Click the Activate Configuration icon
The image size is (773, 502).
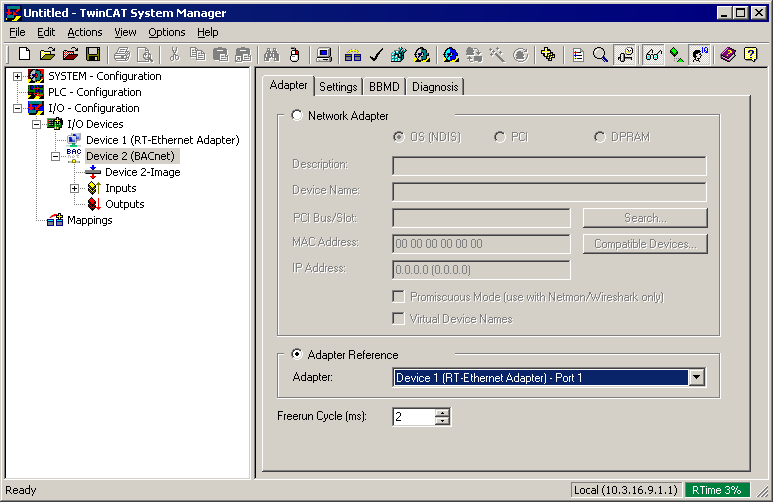(x=399, y=54)
